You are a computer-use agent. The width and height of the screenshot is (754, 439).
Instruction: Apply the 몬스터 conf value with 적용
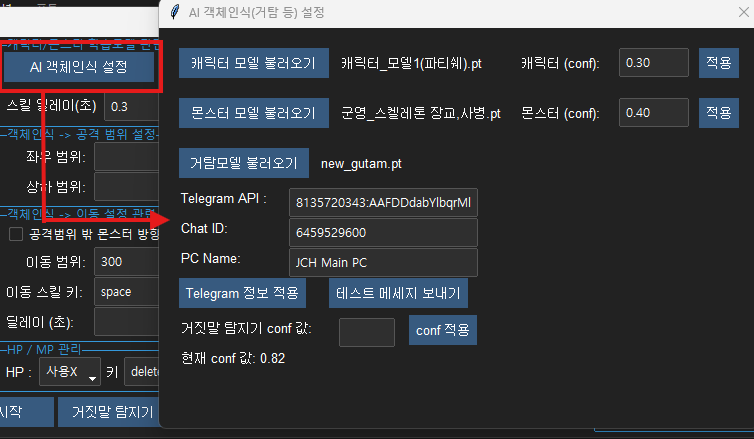(719, 113)
